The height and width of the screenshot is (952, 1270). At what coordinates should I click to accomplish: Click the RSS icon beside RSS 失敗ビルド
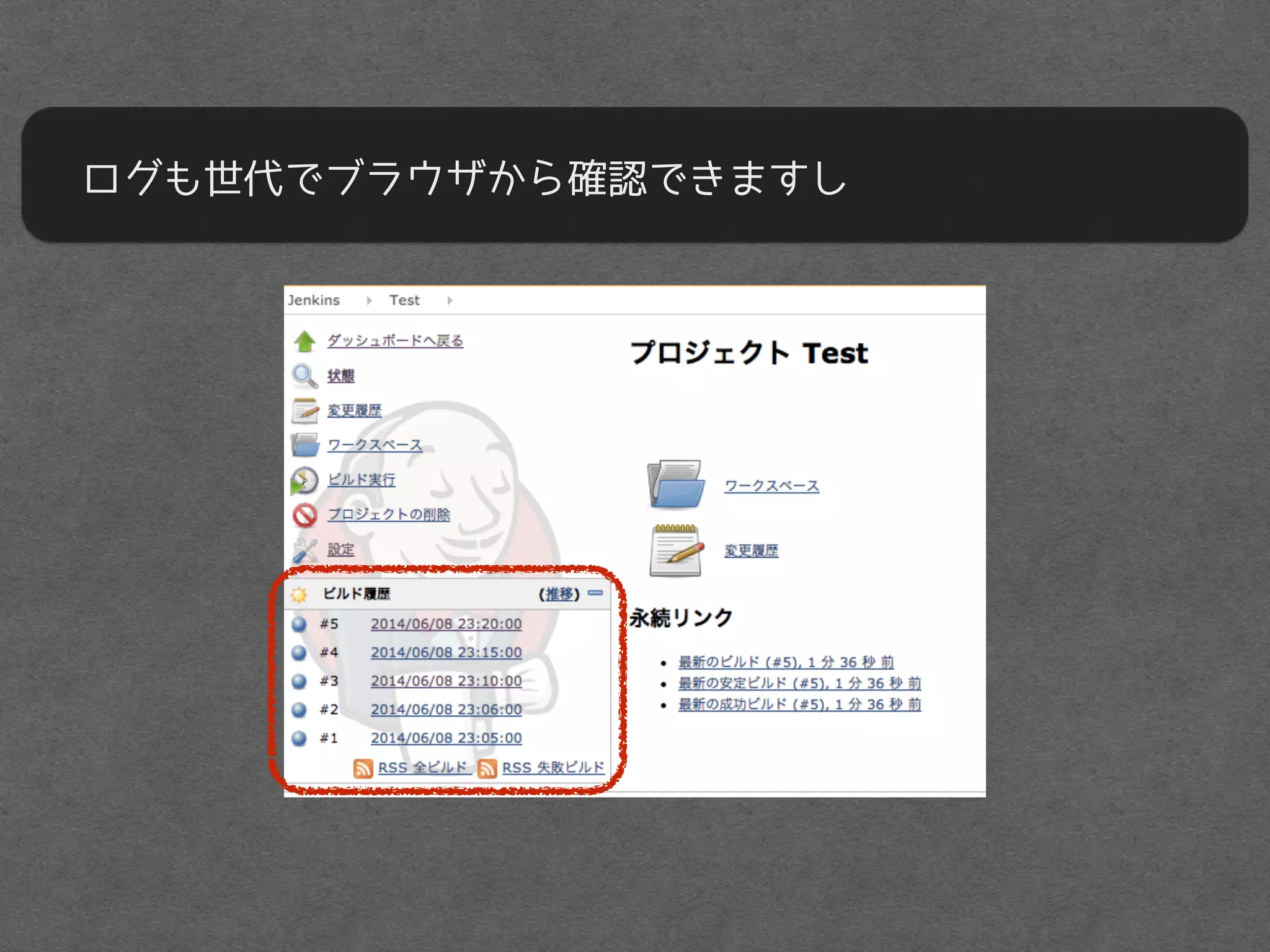[x=487, y=768]
